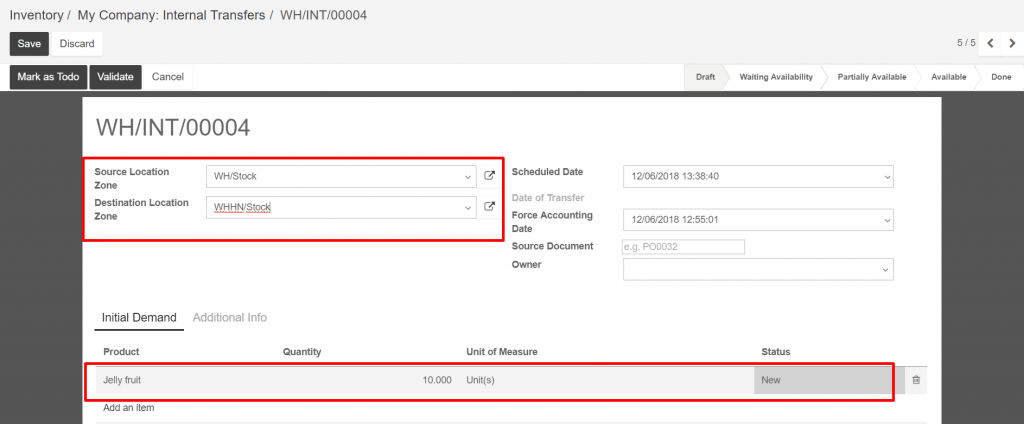Image resolution: width=1024 pixels, height=424 pixels.
Task: Save the transfer record
Action: tap(29, 44)
